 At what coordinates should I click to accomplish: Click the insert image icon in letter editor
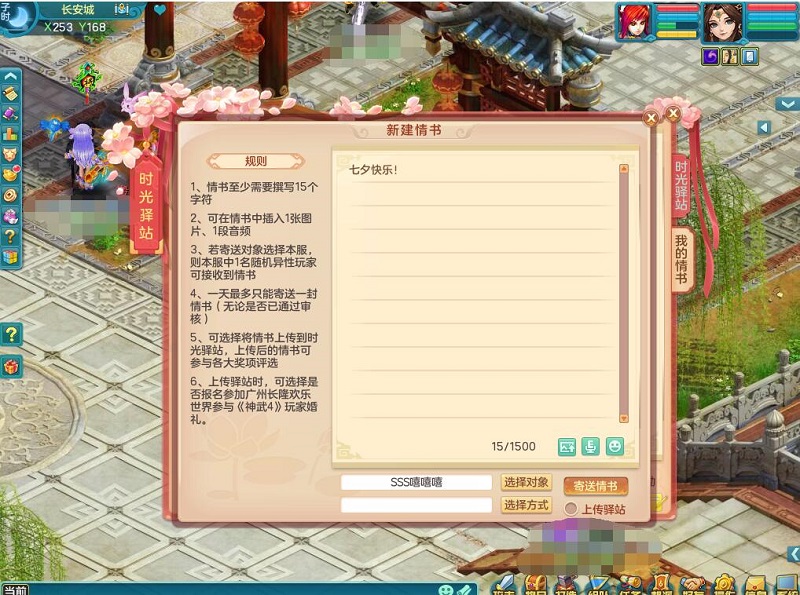click(566, 447)
